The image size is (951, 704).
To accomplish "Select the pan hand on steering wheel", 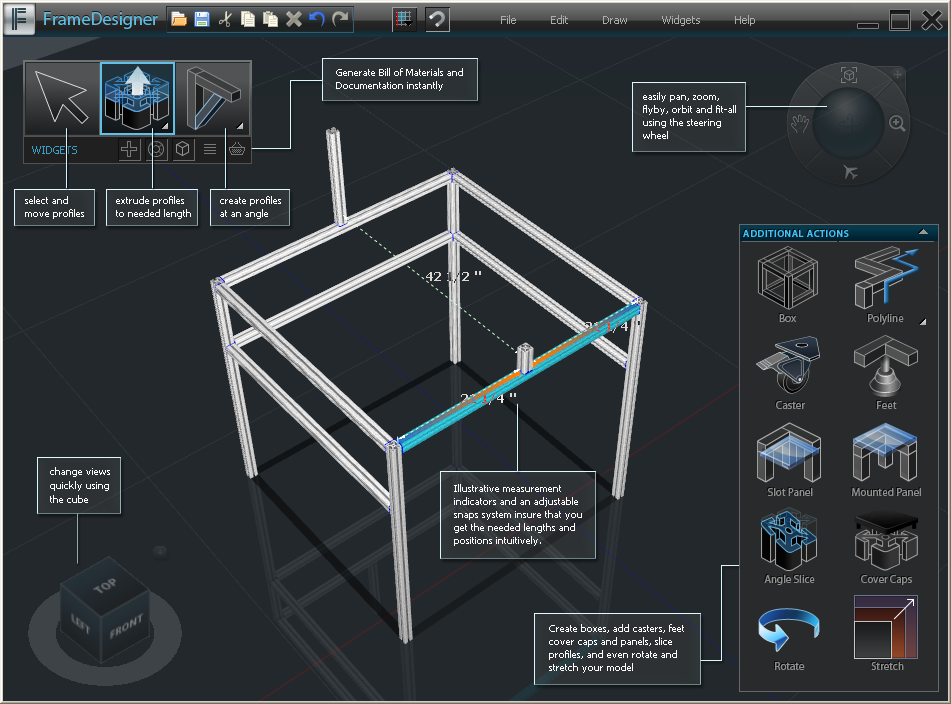I will tap(801, 124).
